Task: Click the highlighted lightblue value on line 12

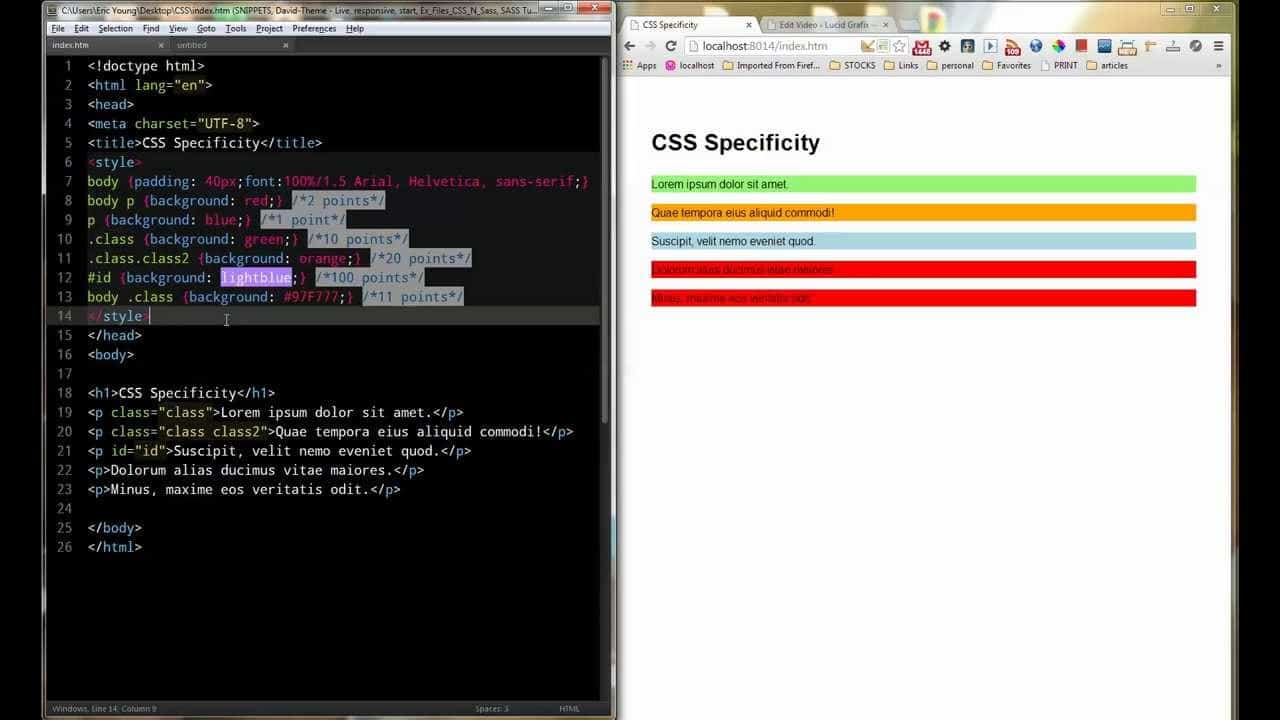Action: point(256,278)
